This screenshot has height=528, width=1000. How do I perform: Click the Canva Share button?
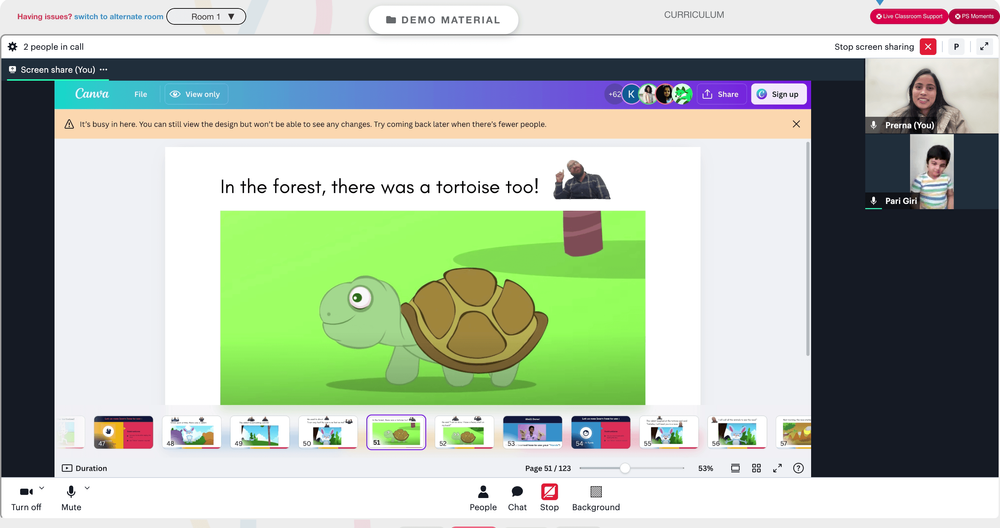pyautogui.click(x=721, y=94)
